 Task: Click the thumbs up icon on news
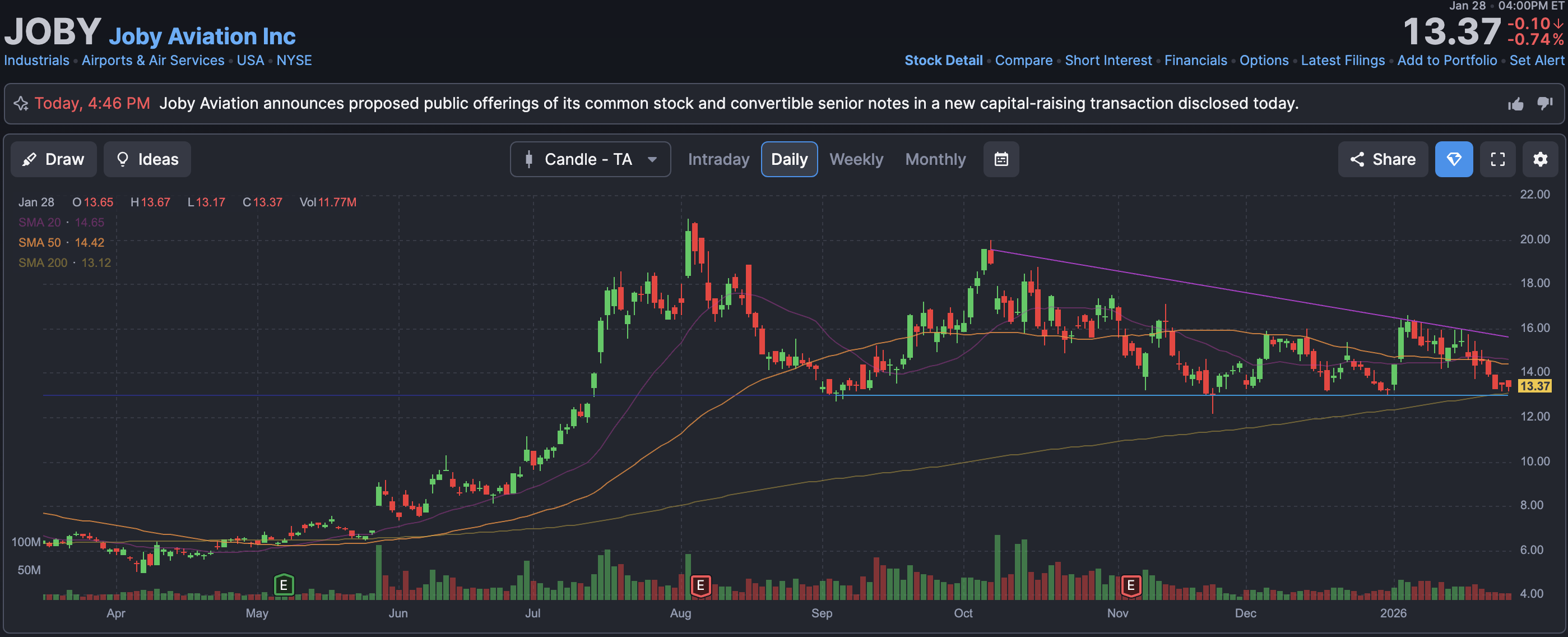(1516, 104)
